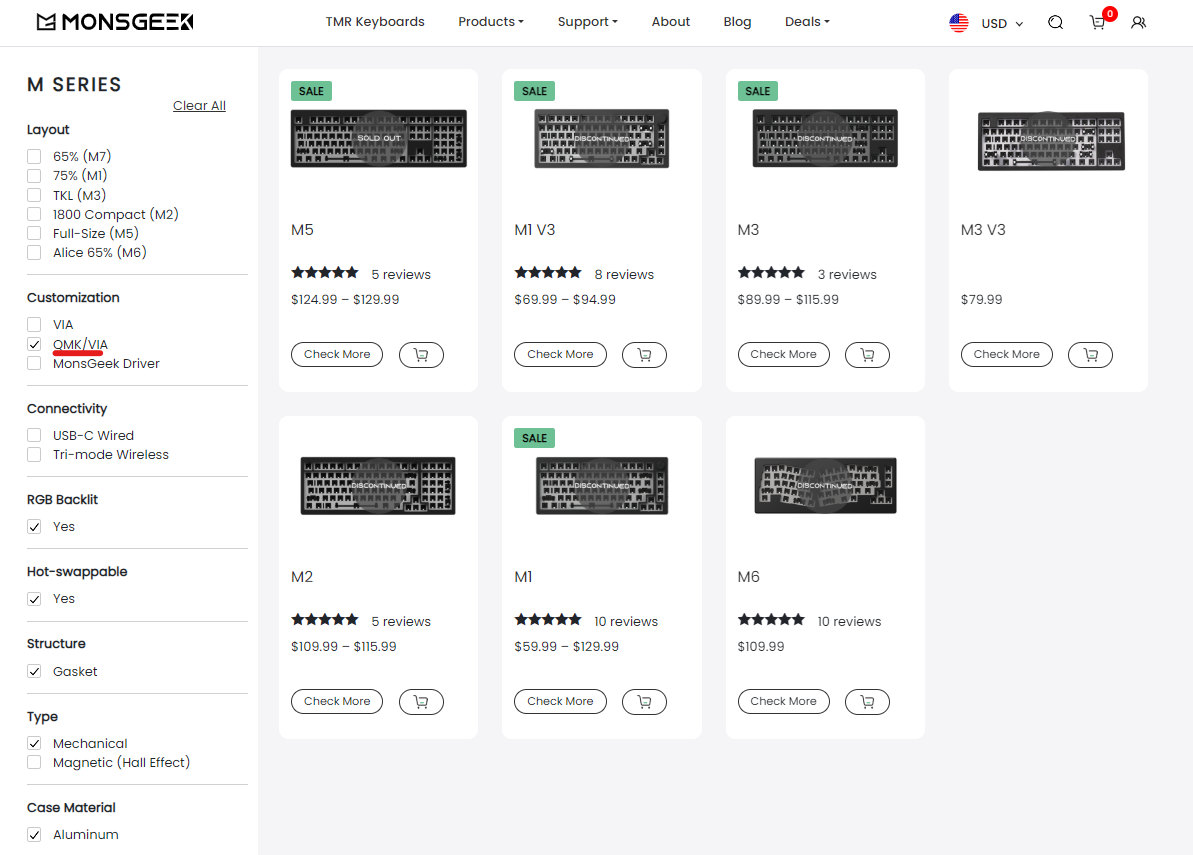Open the Blog menu item
1193x855 pixels.
pos(737,22)
